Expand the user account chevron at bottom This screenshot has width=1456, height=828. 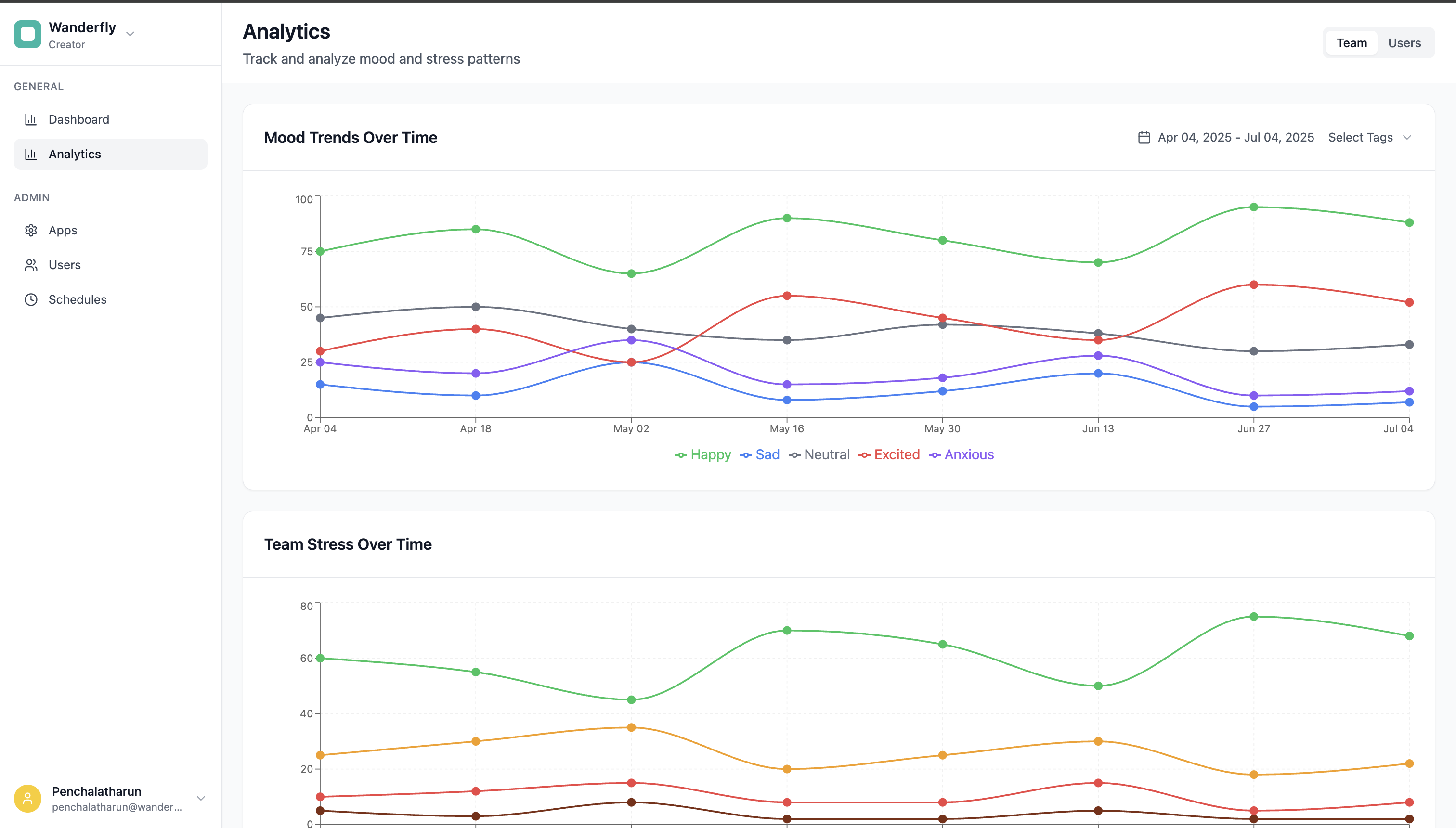coord(201,798)
